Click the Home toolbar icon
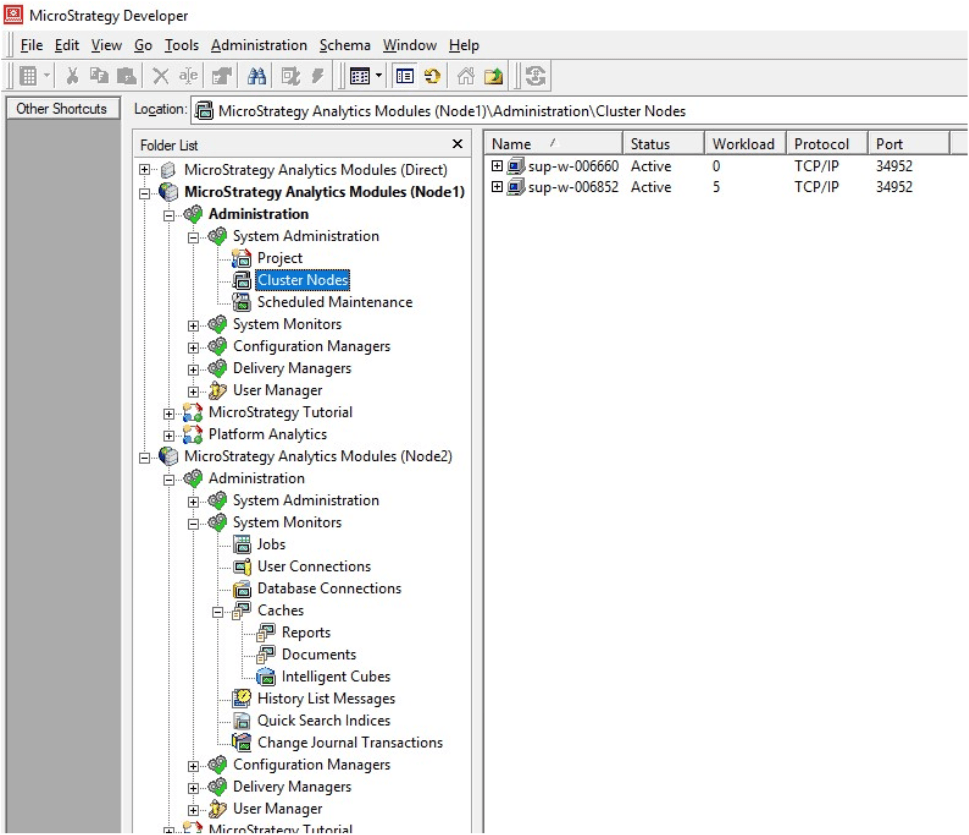Viewport: 969px width, 835px height. click(466, 76)
